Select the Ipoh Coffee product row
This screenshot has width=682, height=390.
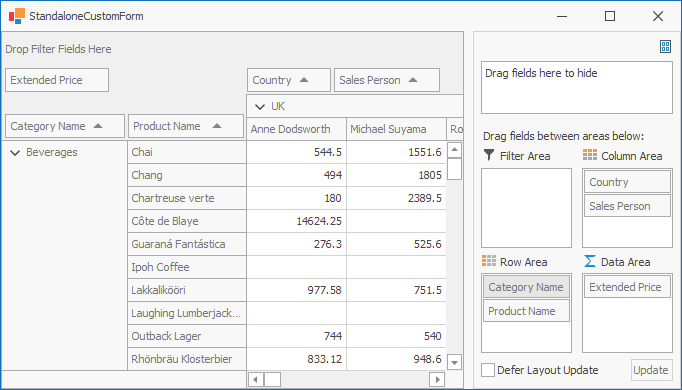pyautogui.click(x=187, y=267)
